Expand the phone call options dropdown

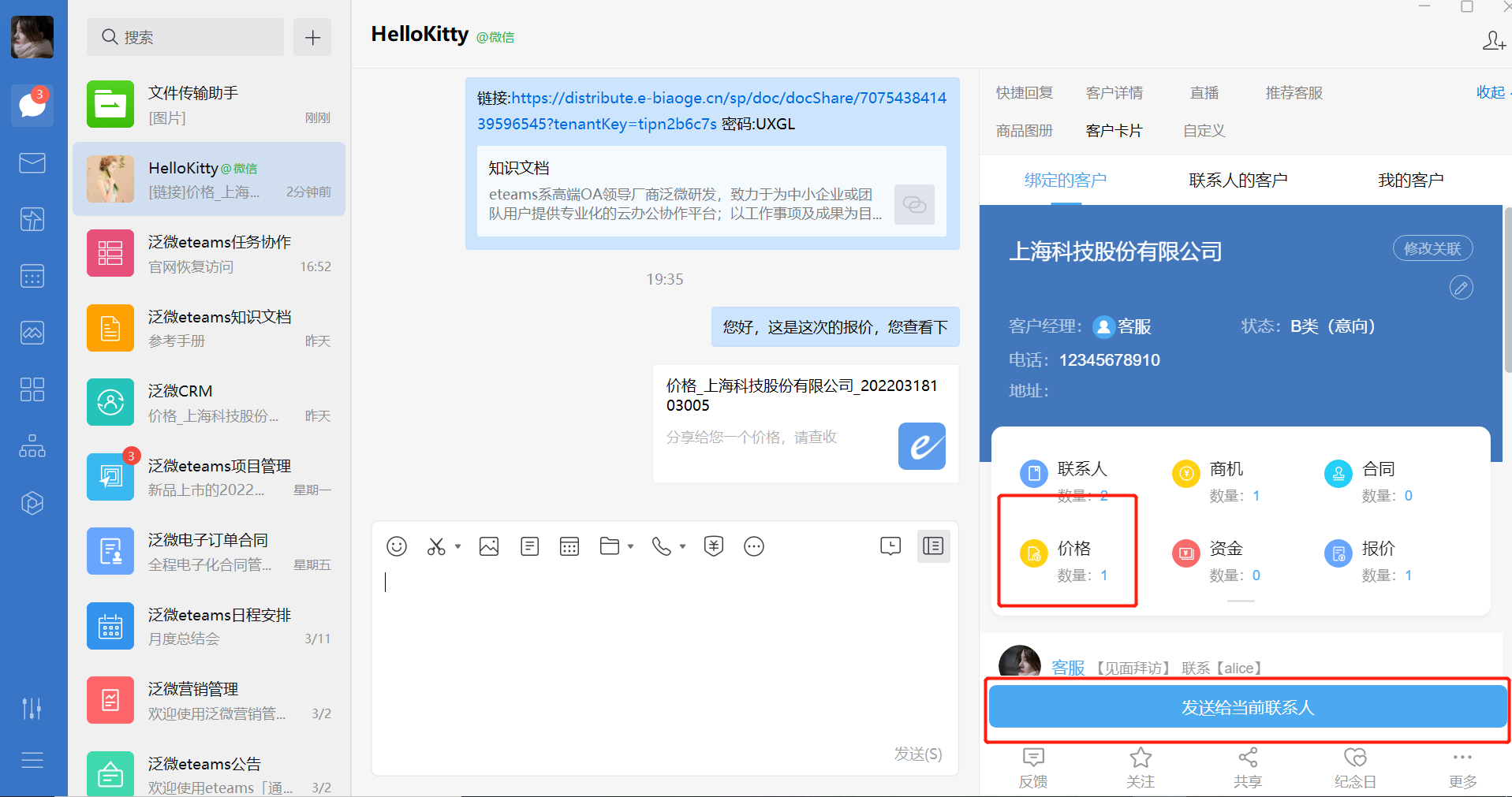tap(681, 546)
